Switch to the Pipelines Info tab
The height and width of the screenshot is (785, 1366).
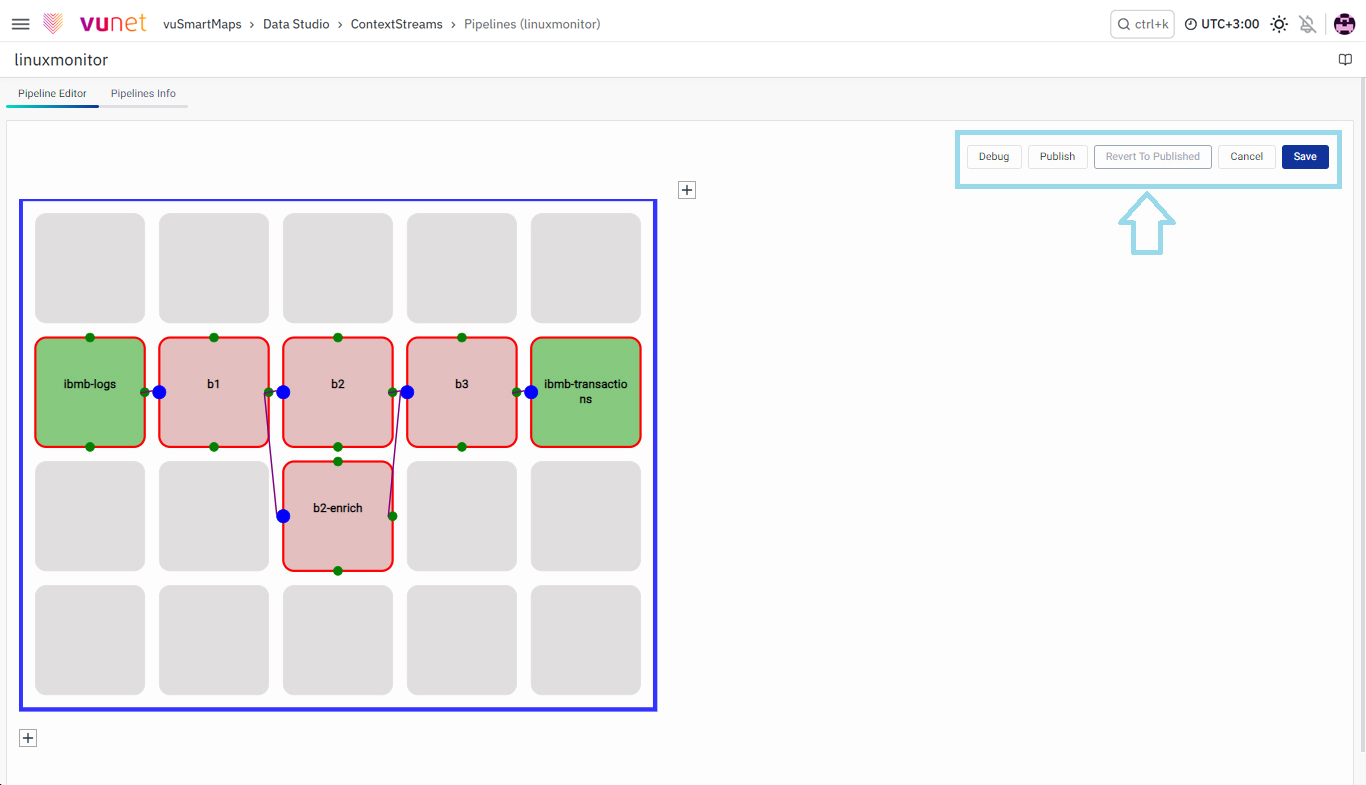pos(143,94)
